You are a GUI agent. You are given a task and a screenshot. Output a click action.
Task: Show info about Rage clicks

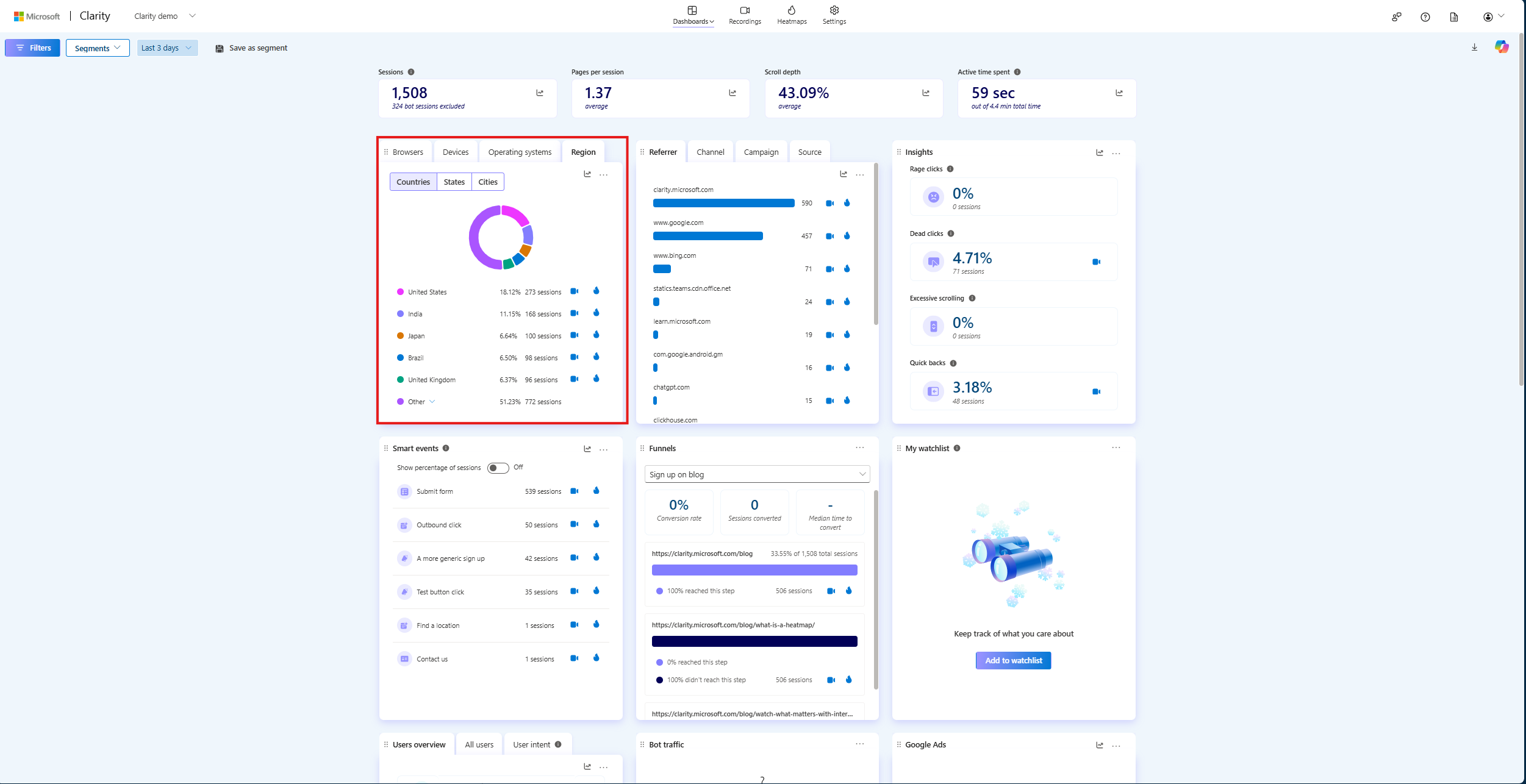pyautogui.click(x=950, y=169)
